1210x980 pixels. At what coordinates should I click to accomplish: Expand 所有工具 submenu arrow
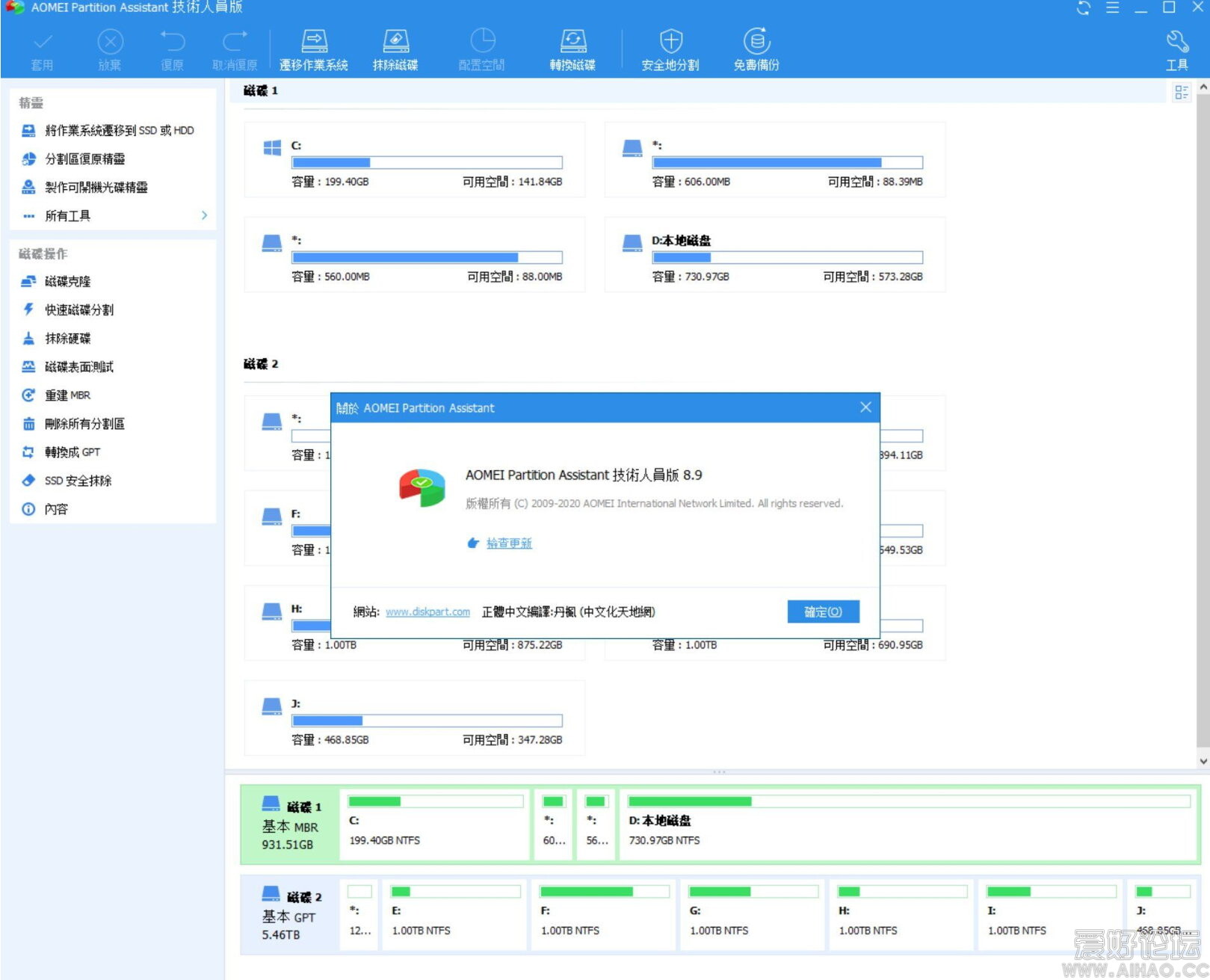tap(204, 215)
